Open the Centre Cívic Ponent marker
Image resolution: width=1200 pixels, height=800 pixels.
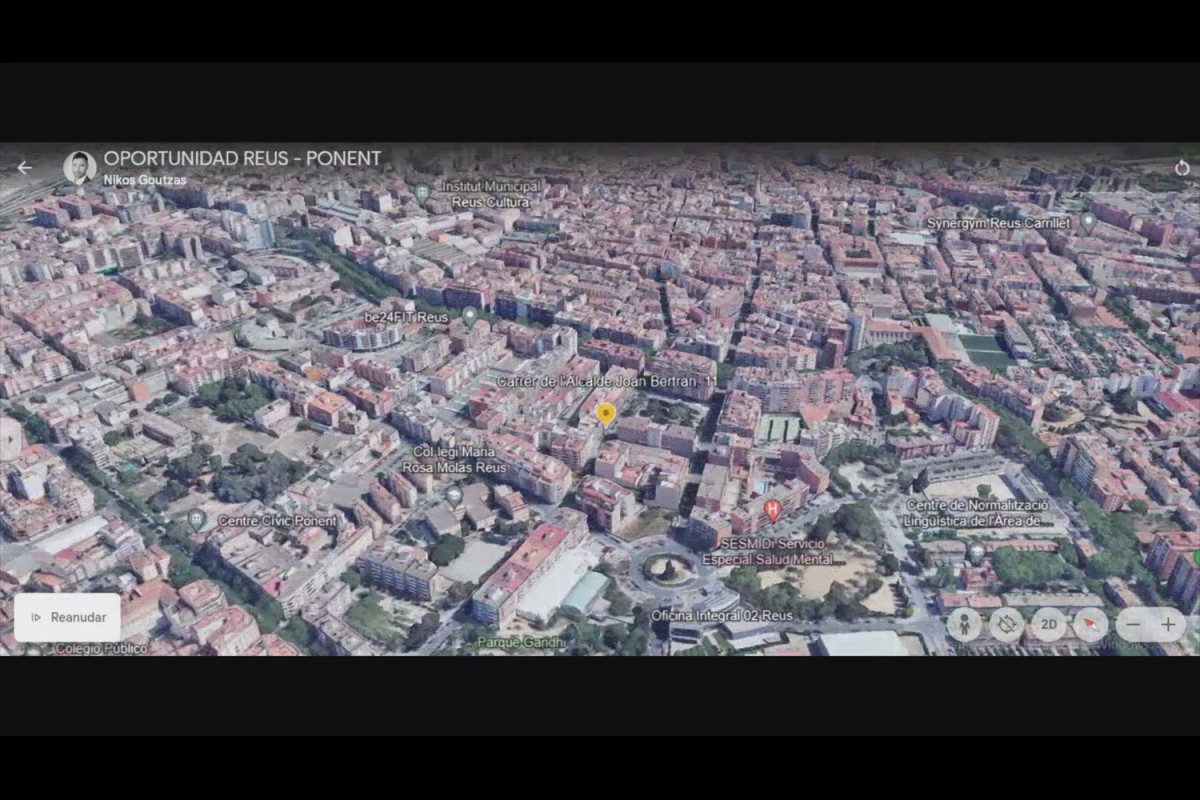[197, 519]
